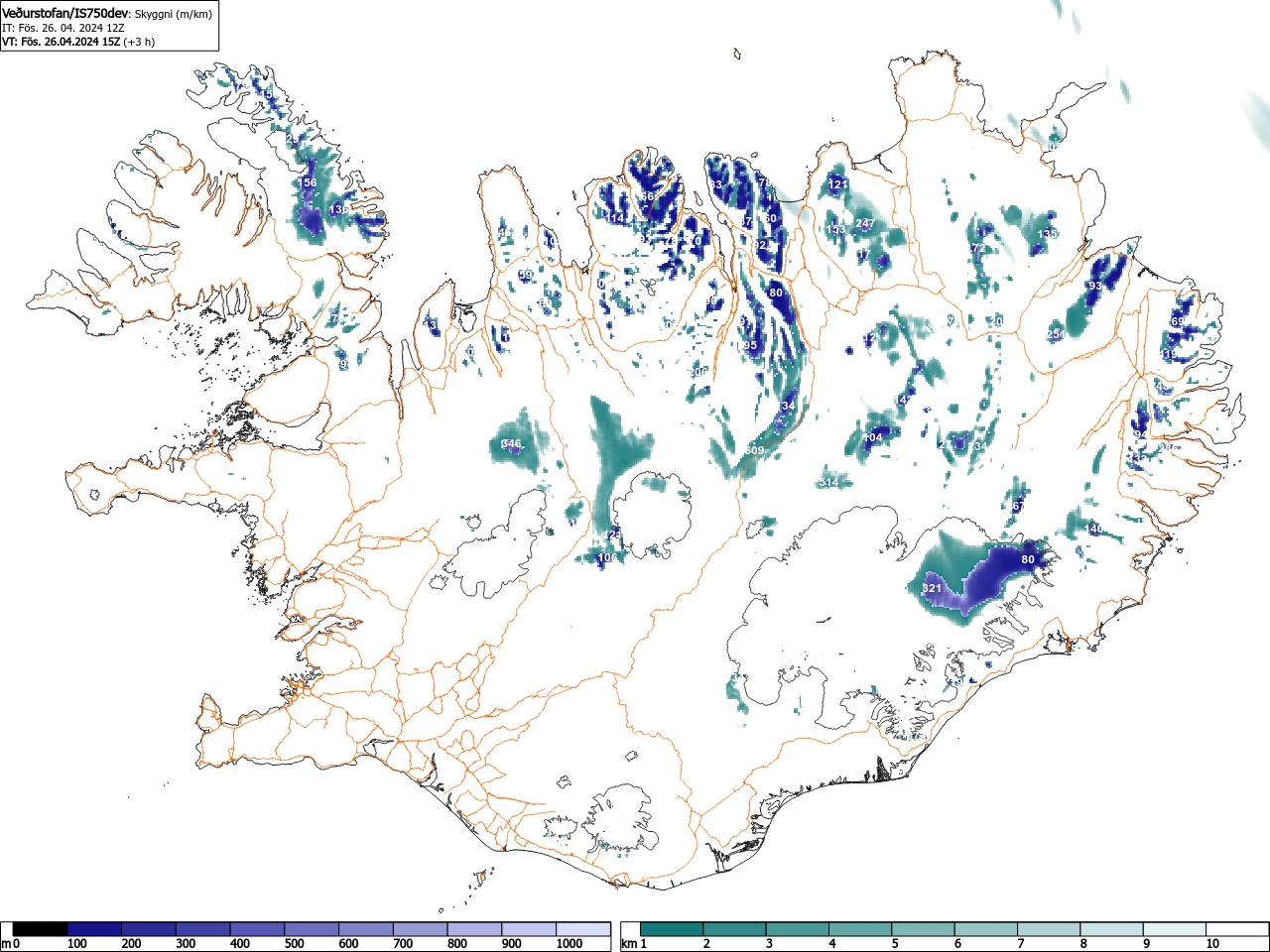Screen dimensions: 1270x952
Task: Click the 9 tick on the km legend
Action: pyautogui.click(x=1146, y=944)
